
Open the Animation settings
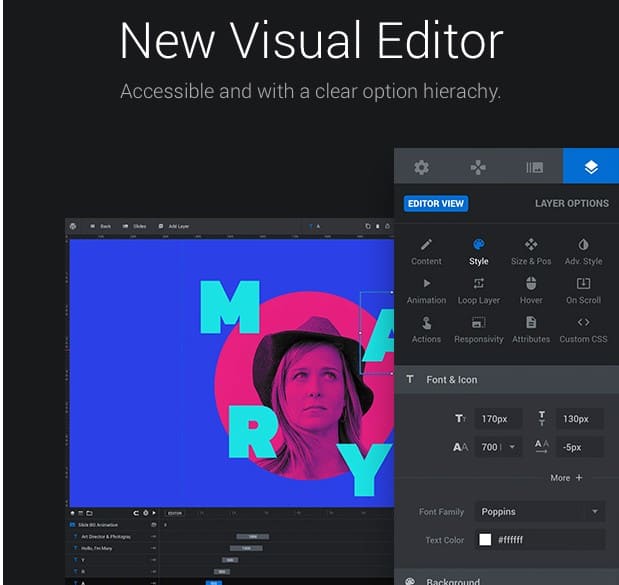click(426, 290)
